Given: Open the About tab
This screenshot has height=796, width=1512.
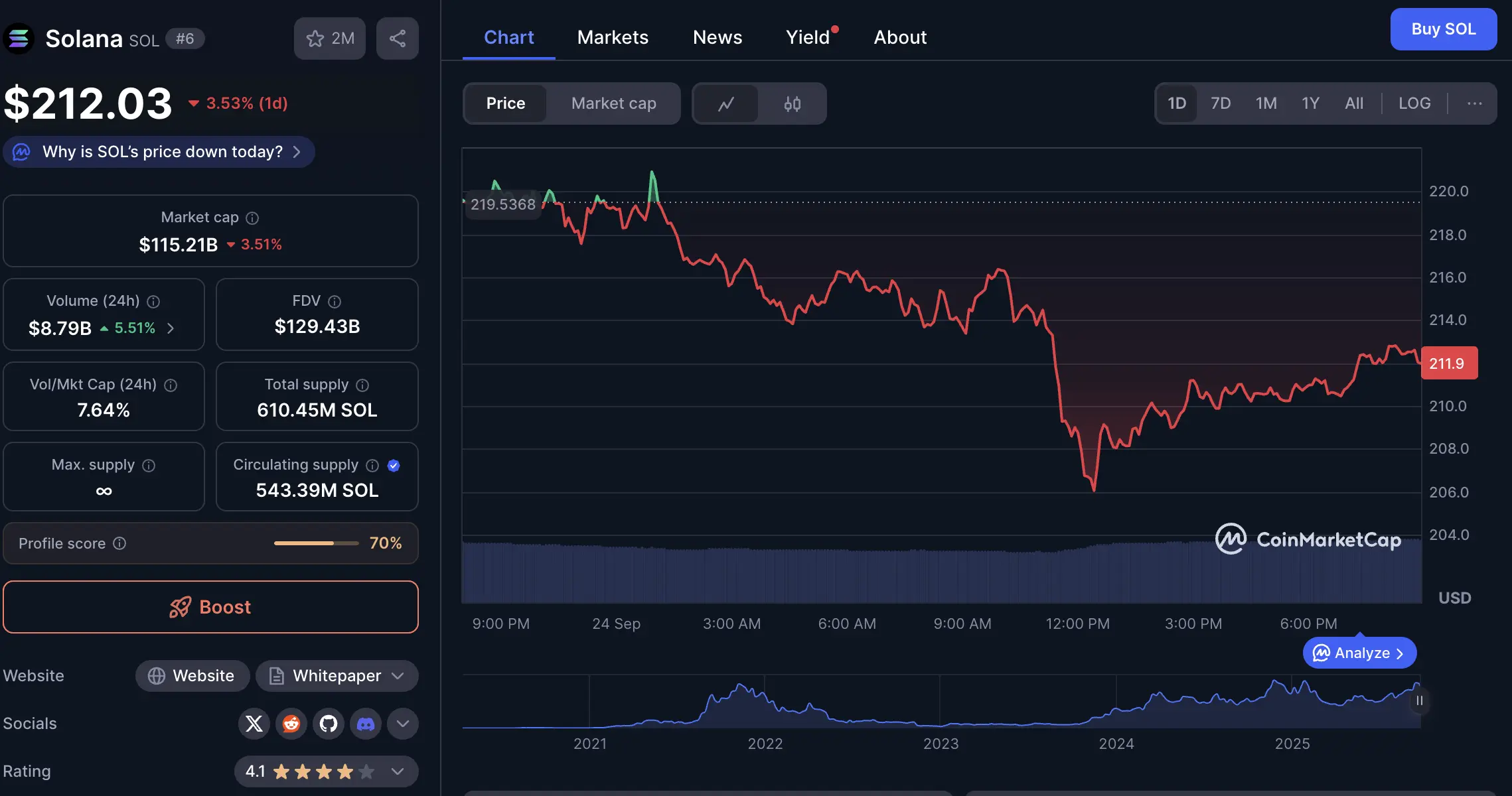Looking at the screenshot, I should [900, 37].
